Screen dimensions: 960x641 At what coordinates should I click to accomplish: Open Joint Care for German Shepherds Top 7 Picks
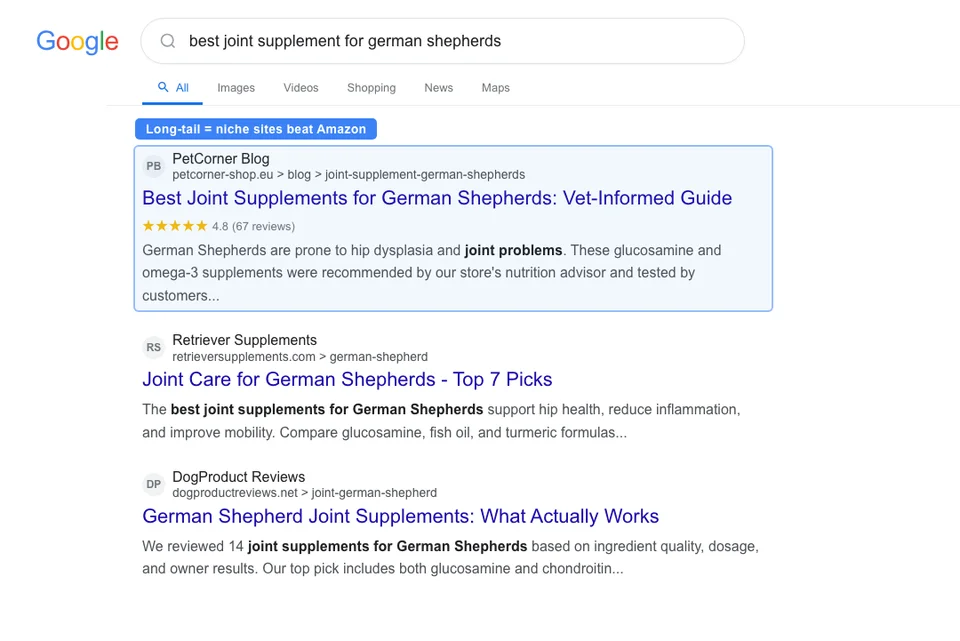coord(346,379)
